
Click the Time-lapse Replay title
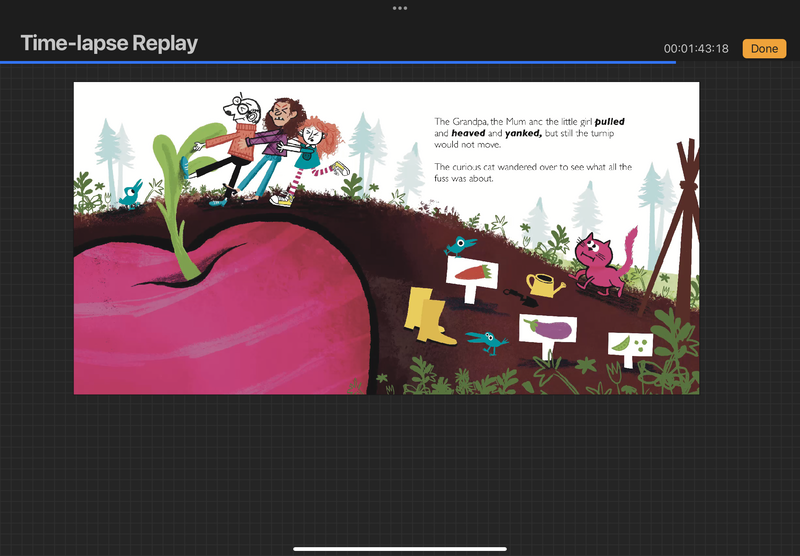109,44
